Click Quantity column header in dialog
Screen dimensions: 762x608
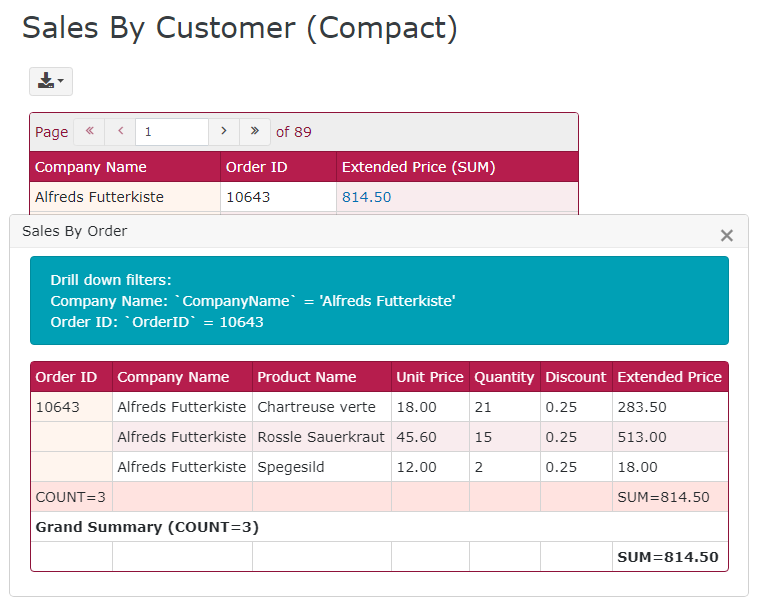504,377
